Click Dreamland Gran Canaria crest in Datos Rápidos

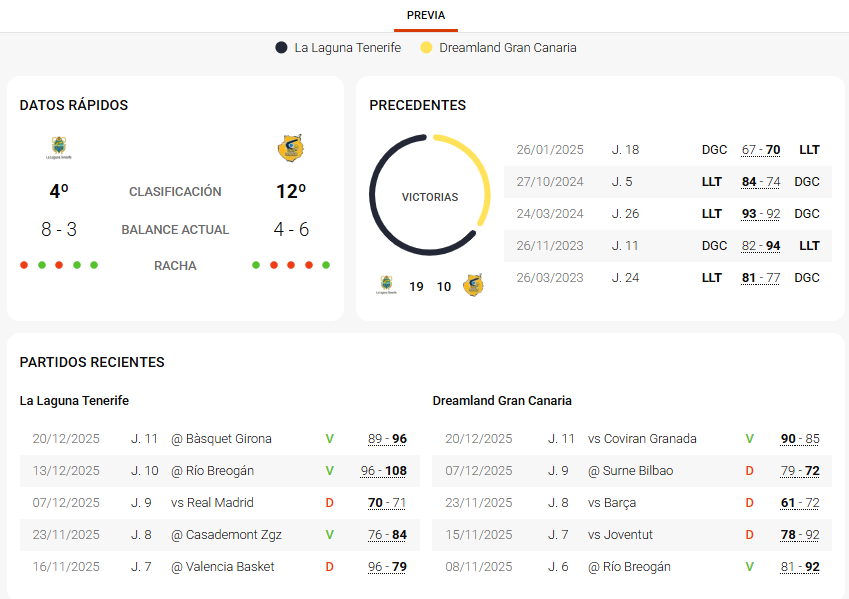click(290, 148)
